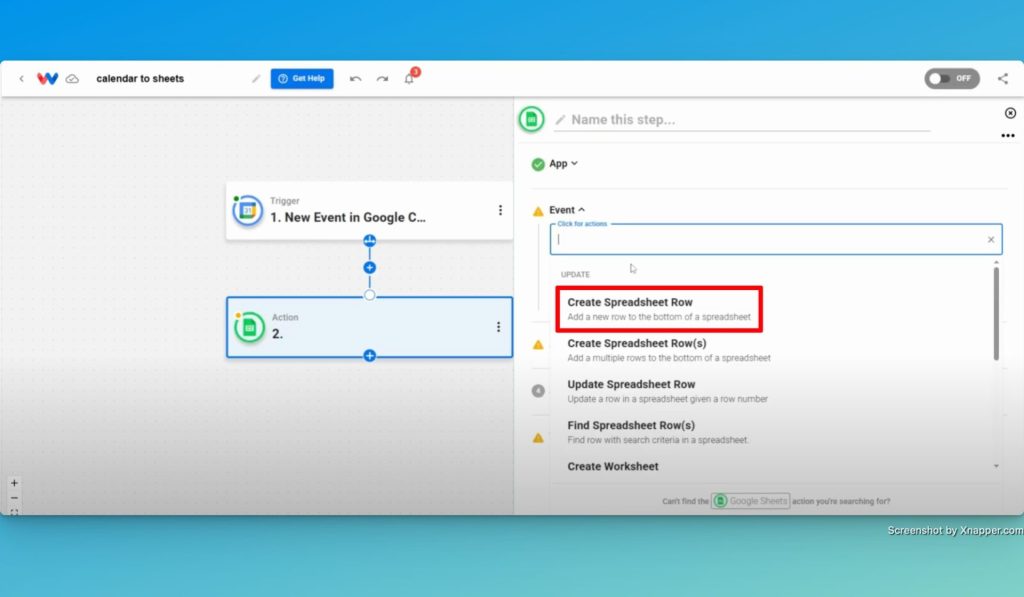
Task: Click the actions list down arrow
Action: (x=996, y=466)
